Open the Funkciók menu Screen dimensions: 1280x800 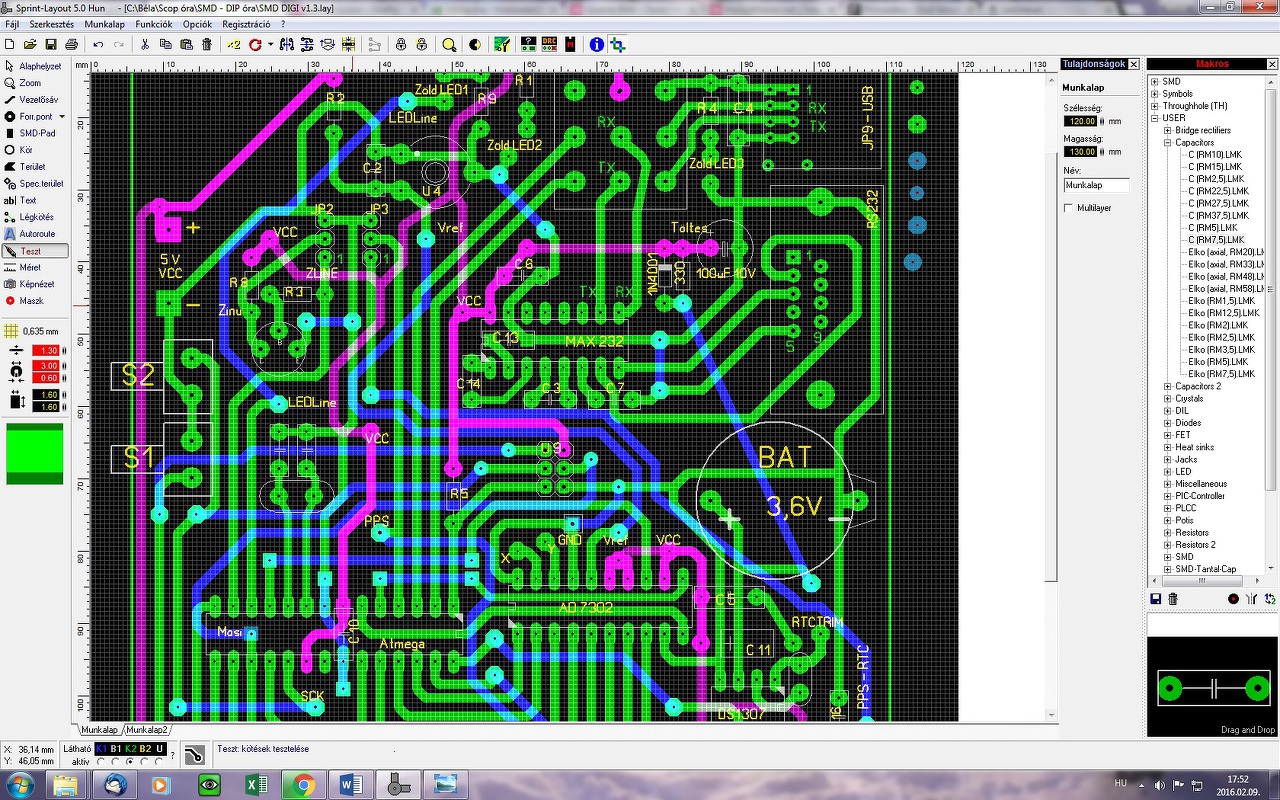(x=154, y=23)
